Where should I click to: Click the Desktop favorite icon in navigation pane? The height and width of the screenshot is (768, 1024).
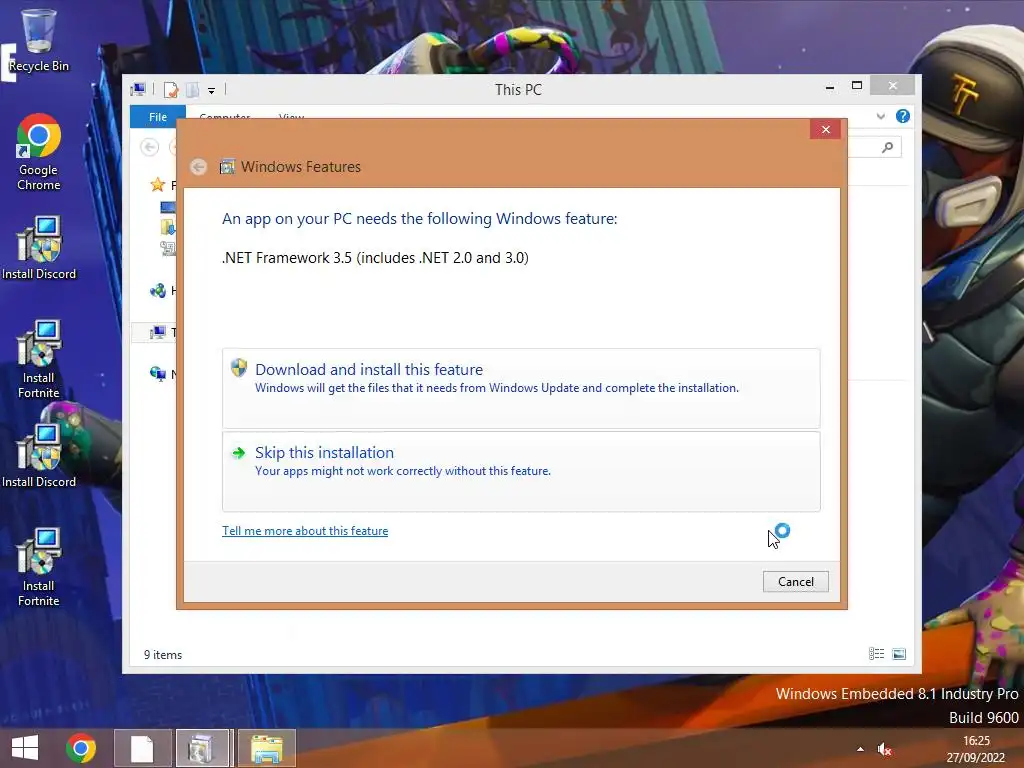pyautogui.click(x=168, y=207)
